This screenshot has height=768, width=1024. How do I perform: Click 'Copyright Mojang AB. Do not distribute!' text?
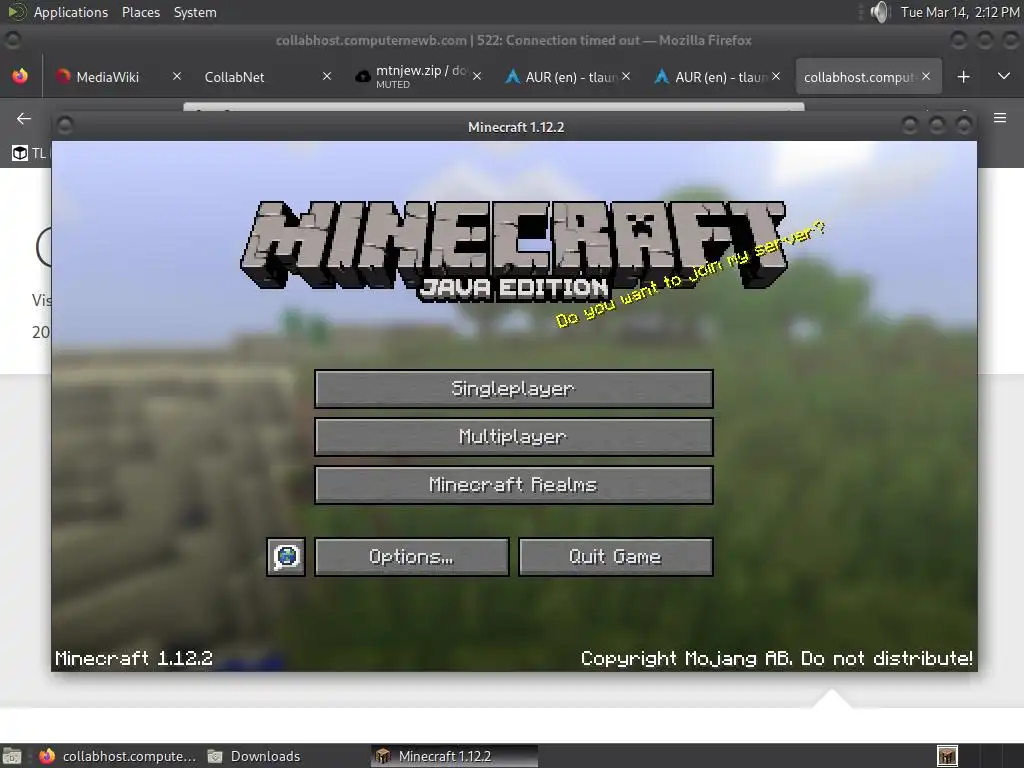pos(776,658)
